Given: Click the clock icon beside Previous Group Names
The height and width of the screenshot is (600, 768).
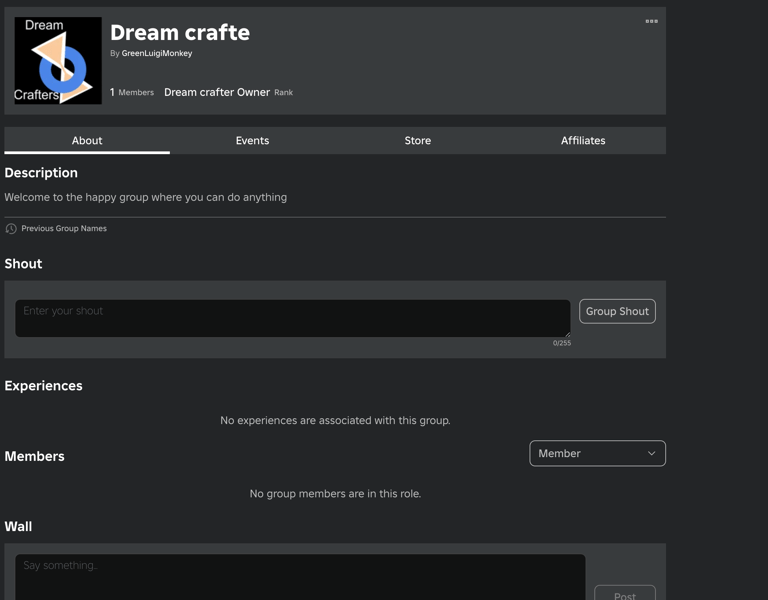Looking at the screenshot, I should point(11,229).
